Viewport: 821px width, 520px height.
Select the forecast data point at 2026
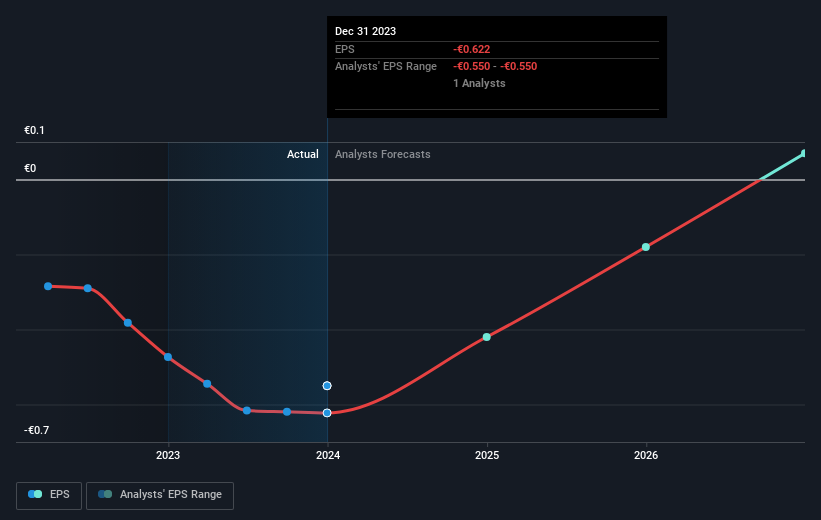(x=646, y=247)
